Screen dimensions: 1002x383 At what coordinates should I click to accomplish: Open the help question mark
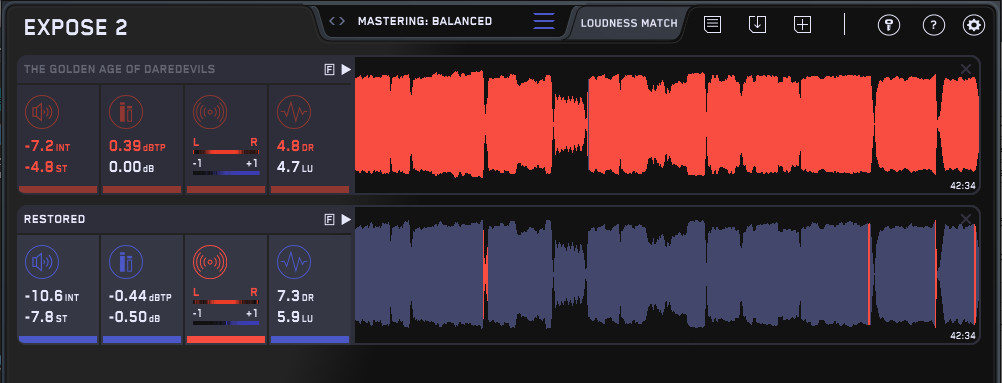tap(934, 25)
